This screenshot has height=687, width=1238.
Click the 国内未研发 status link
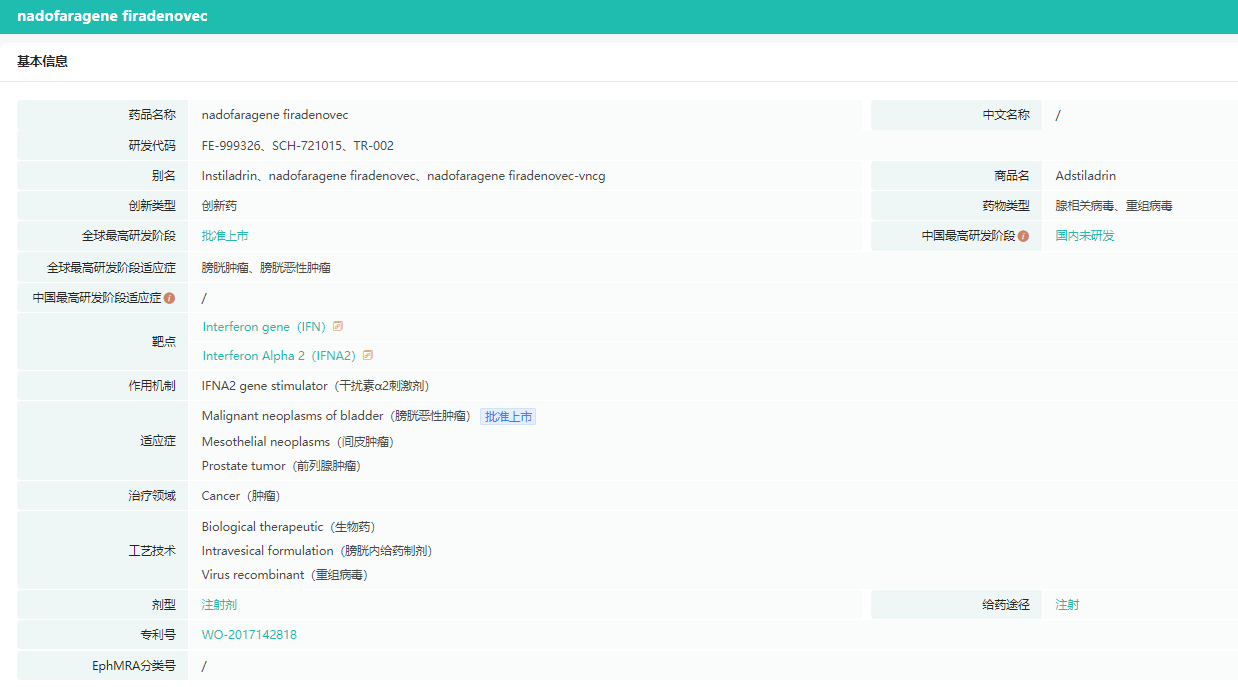(1085, 236)
